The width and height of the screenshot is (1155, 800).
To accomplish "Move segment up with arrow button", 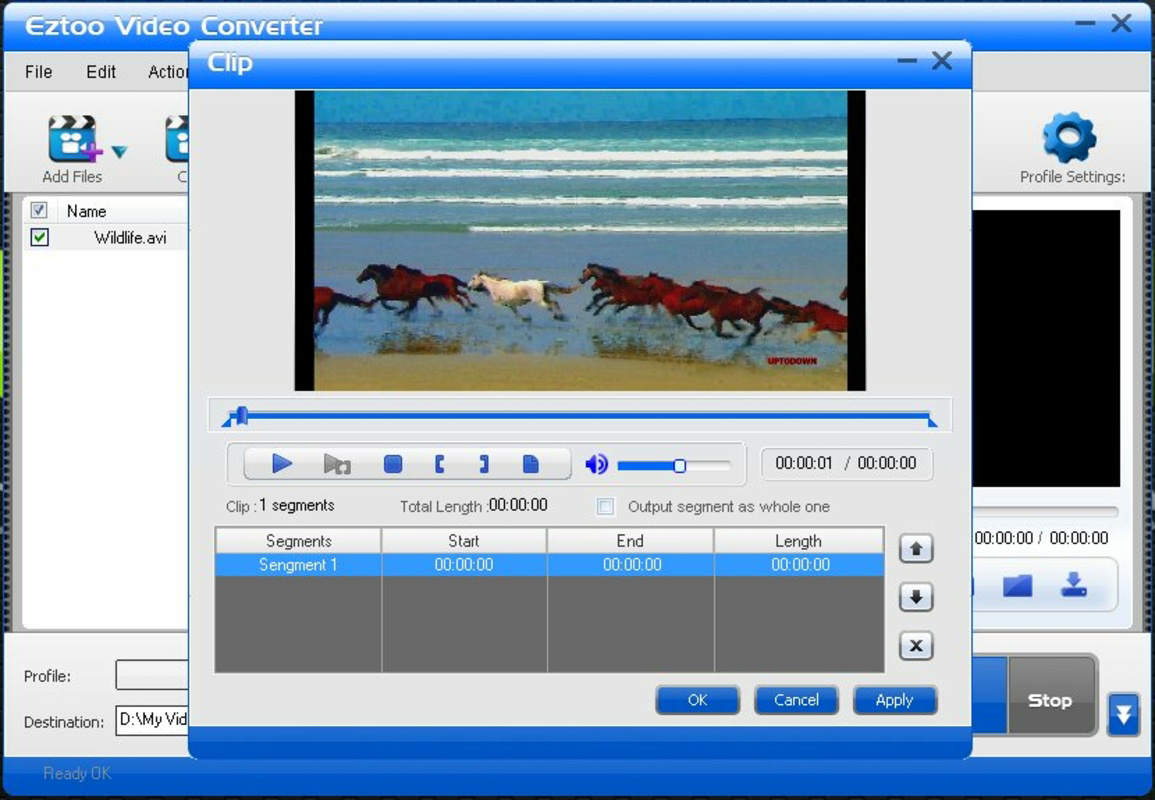I will (916, 549).
